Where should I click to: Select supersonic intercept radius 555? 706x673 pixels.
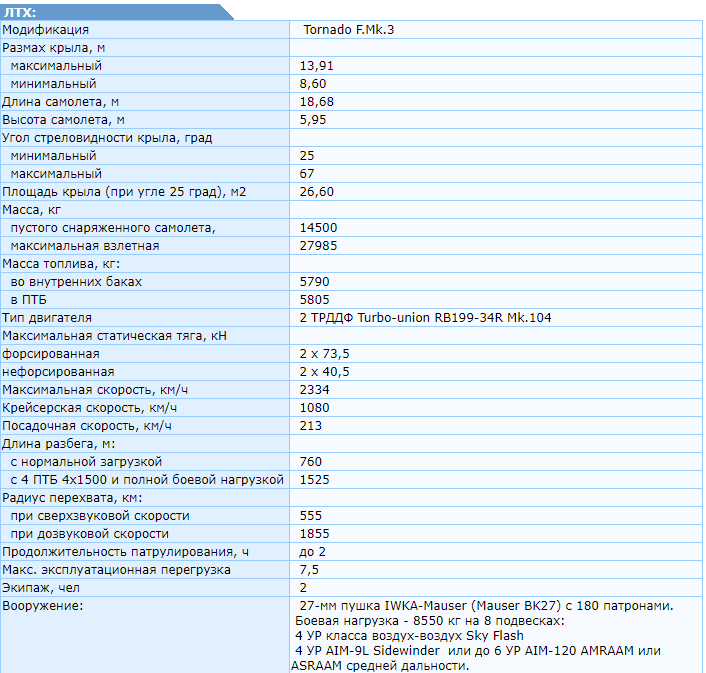tap(311, 516)
